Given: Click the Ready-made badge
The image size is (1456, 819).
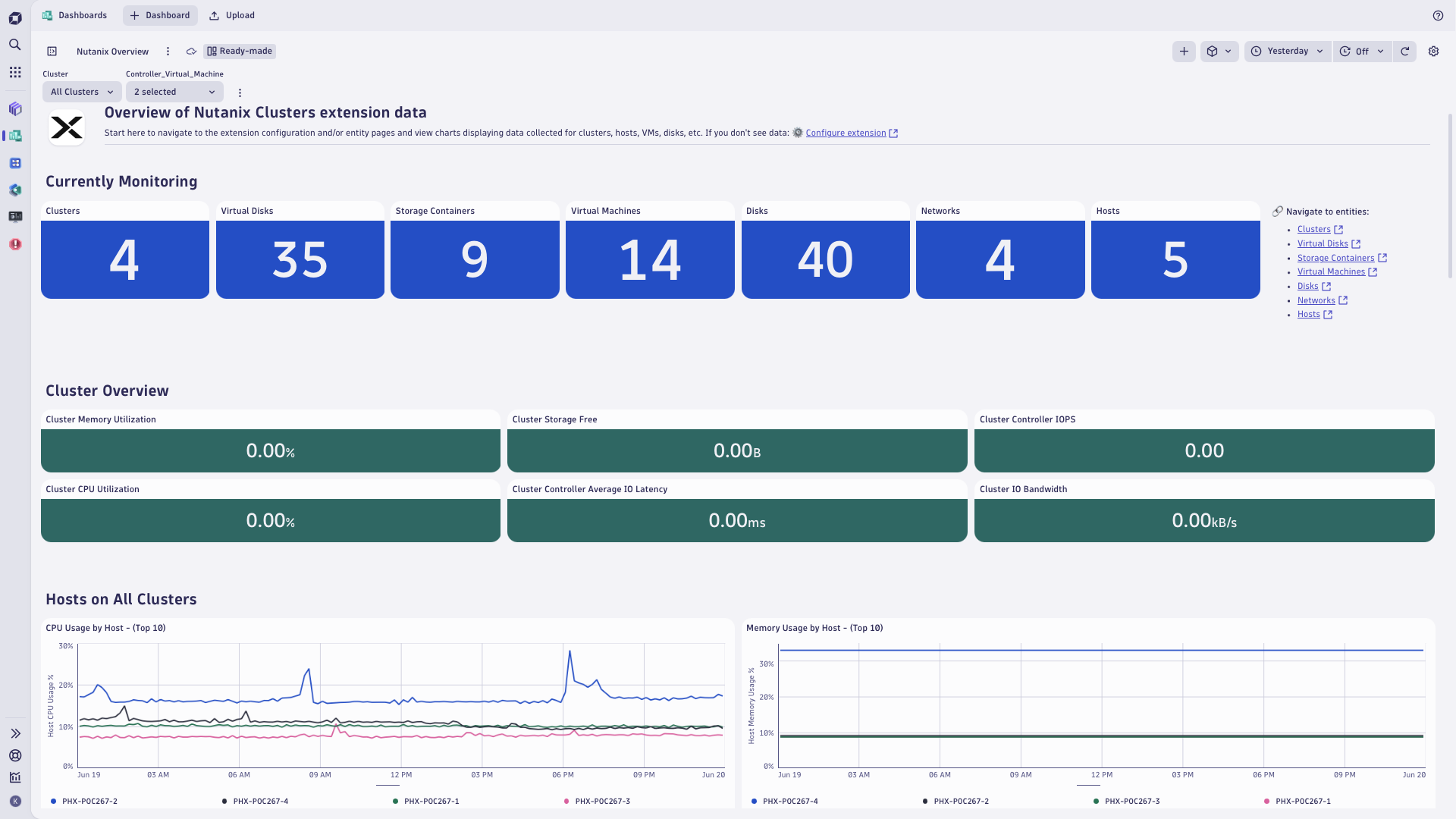Looking at the screenshot, I should [x=239, y=52].
